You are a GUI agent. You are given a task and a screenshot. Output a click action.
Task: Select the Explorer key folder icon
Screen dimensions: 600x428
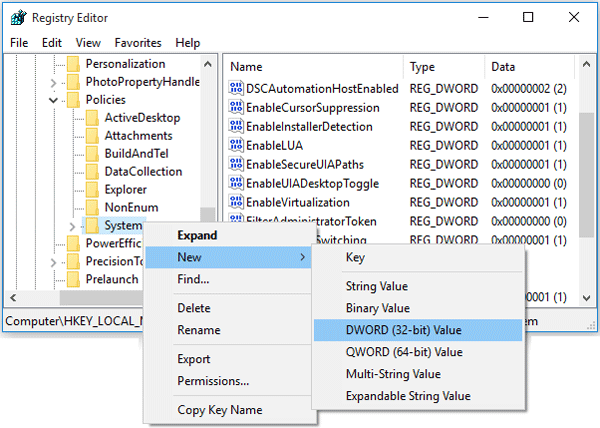tap(92, 190)
